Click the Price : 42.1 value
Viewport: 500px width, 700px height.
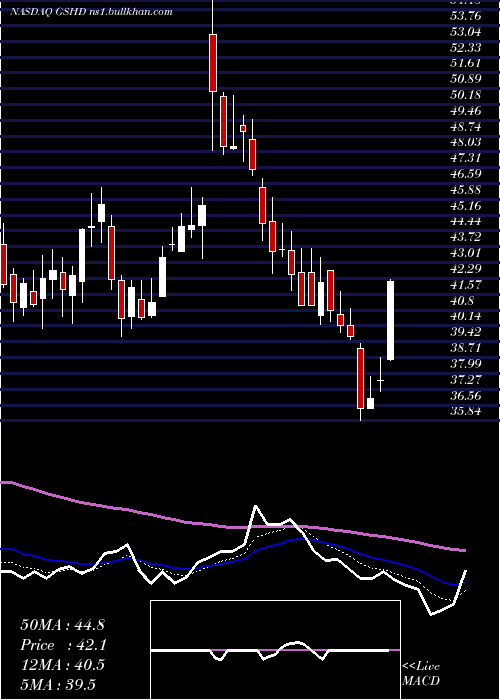pyautogui.click(x=62, y=645)
